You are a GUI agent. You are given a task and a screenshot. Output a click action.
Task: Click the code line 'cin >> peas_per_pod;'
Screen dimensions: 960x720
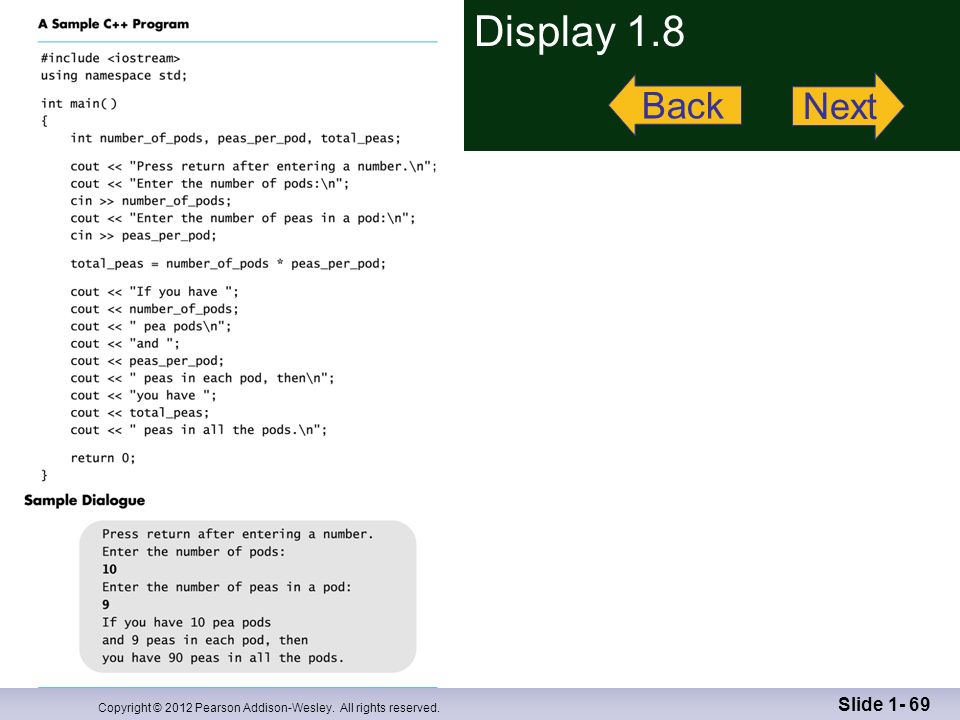(x=143, y=236)
